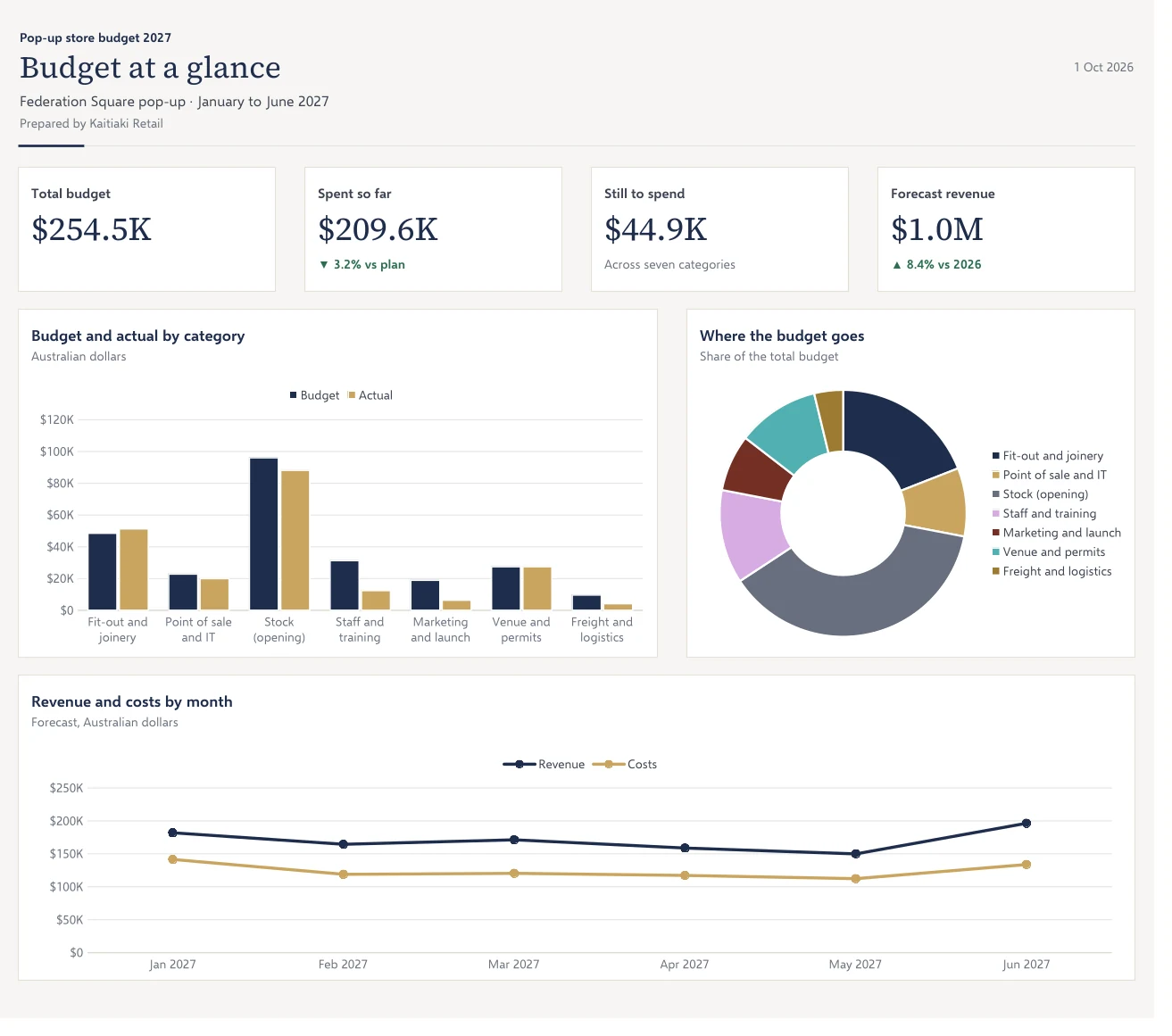1172x1036 pixels.
Task: Click the Jun 2027 Revenue data point
Action: pos(1027,824)
